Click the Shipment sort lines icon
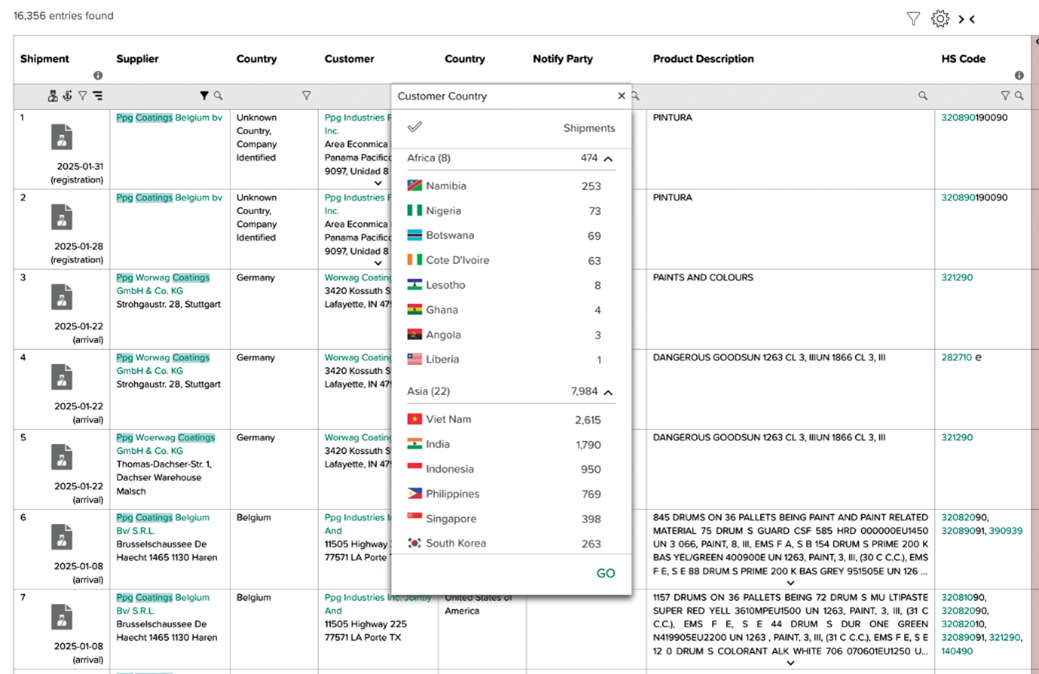The image size is (1039, 674). coord(97,96)
